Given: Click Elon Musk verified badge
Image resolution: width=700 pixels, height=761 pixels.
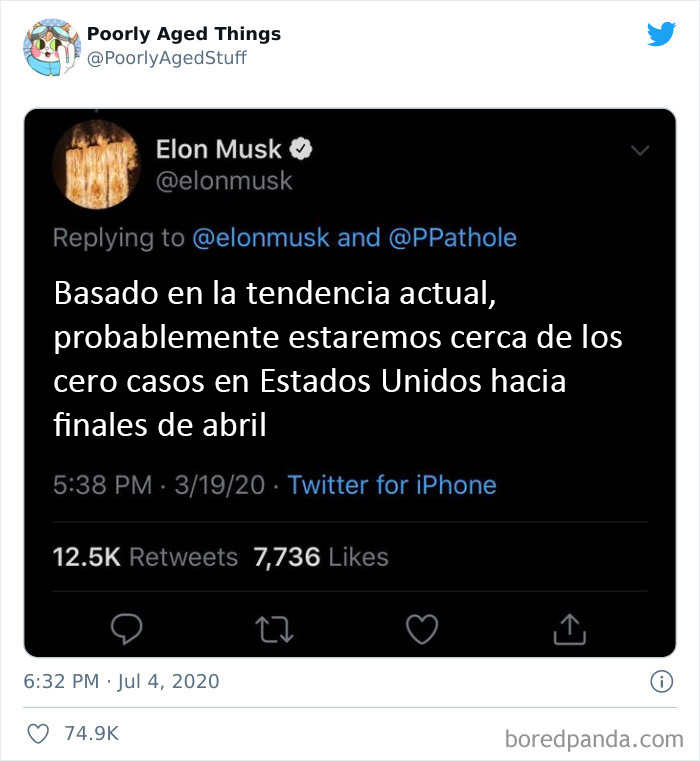Looking at the screenshot, I should pos(301,149).
